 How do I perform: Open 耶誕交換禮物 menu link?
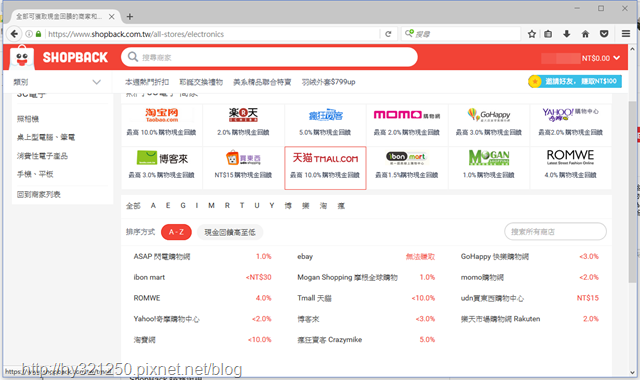[x=201, y=82]
